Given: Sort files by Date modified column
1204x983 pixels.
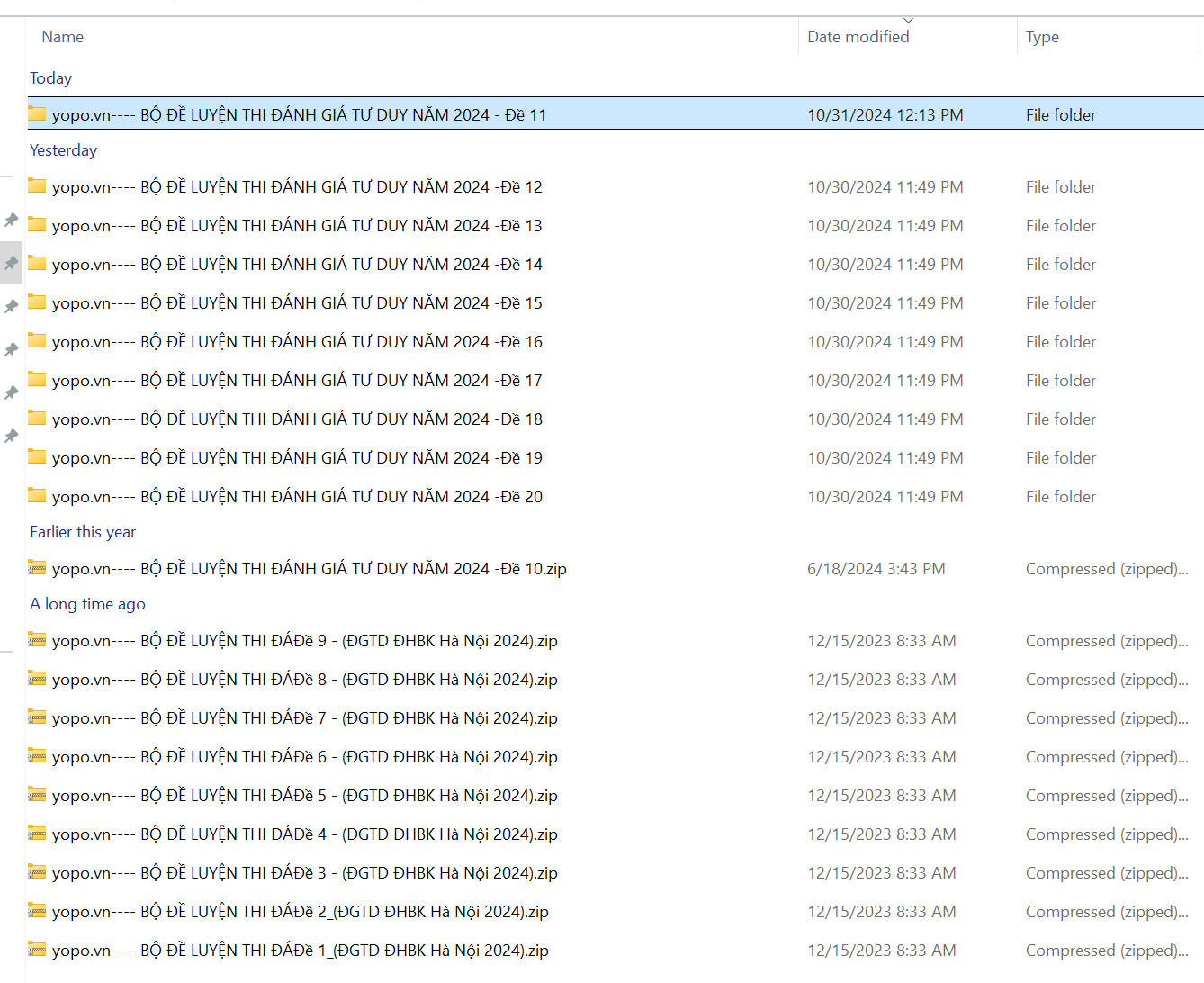Looking at the screenshot, I should [858, 37].
